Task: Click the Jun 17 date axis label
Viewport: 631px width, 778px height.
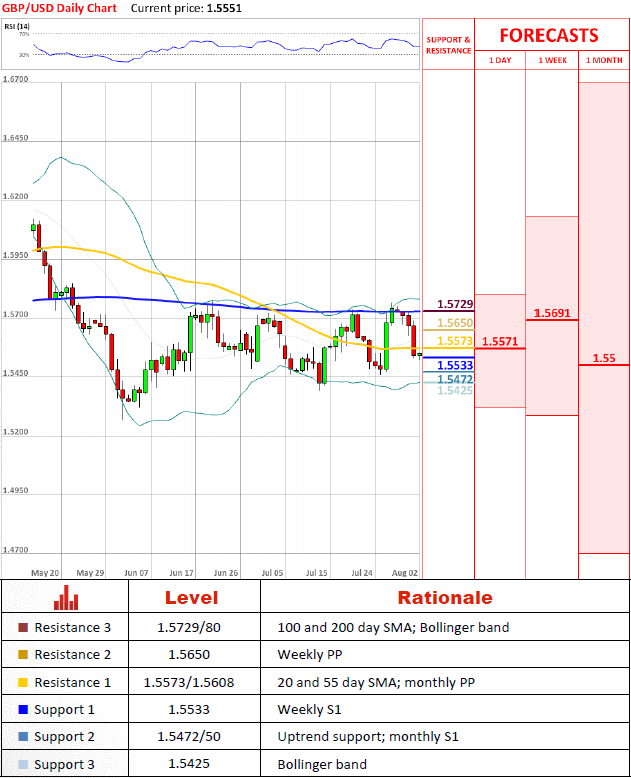Action: point(181,573)
